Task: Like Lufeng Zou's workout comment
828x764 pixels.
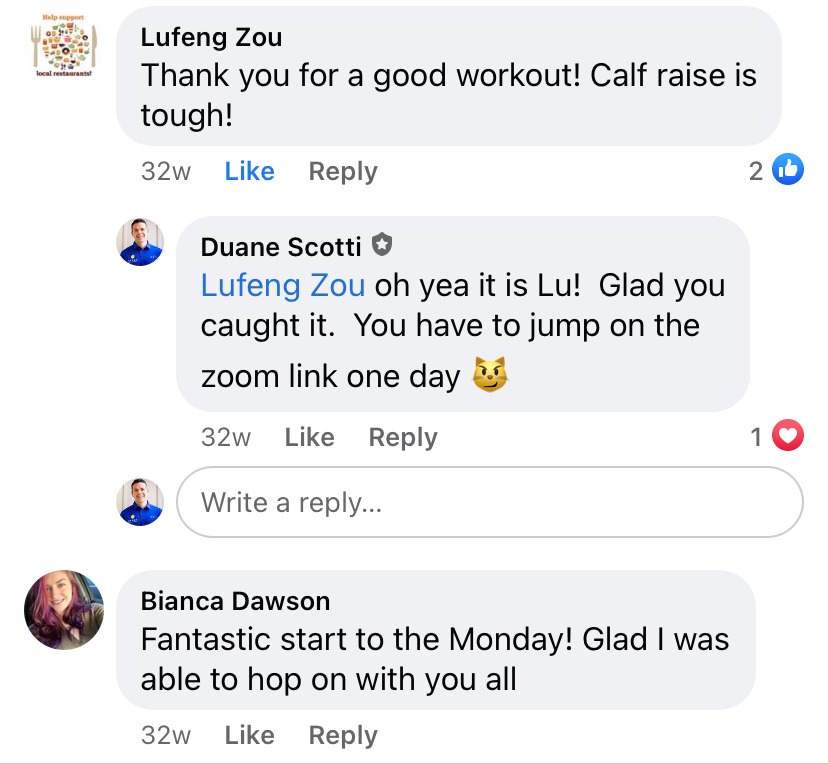Action: pyautogui.click(x=249, y=171)
